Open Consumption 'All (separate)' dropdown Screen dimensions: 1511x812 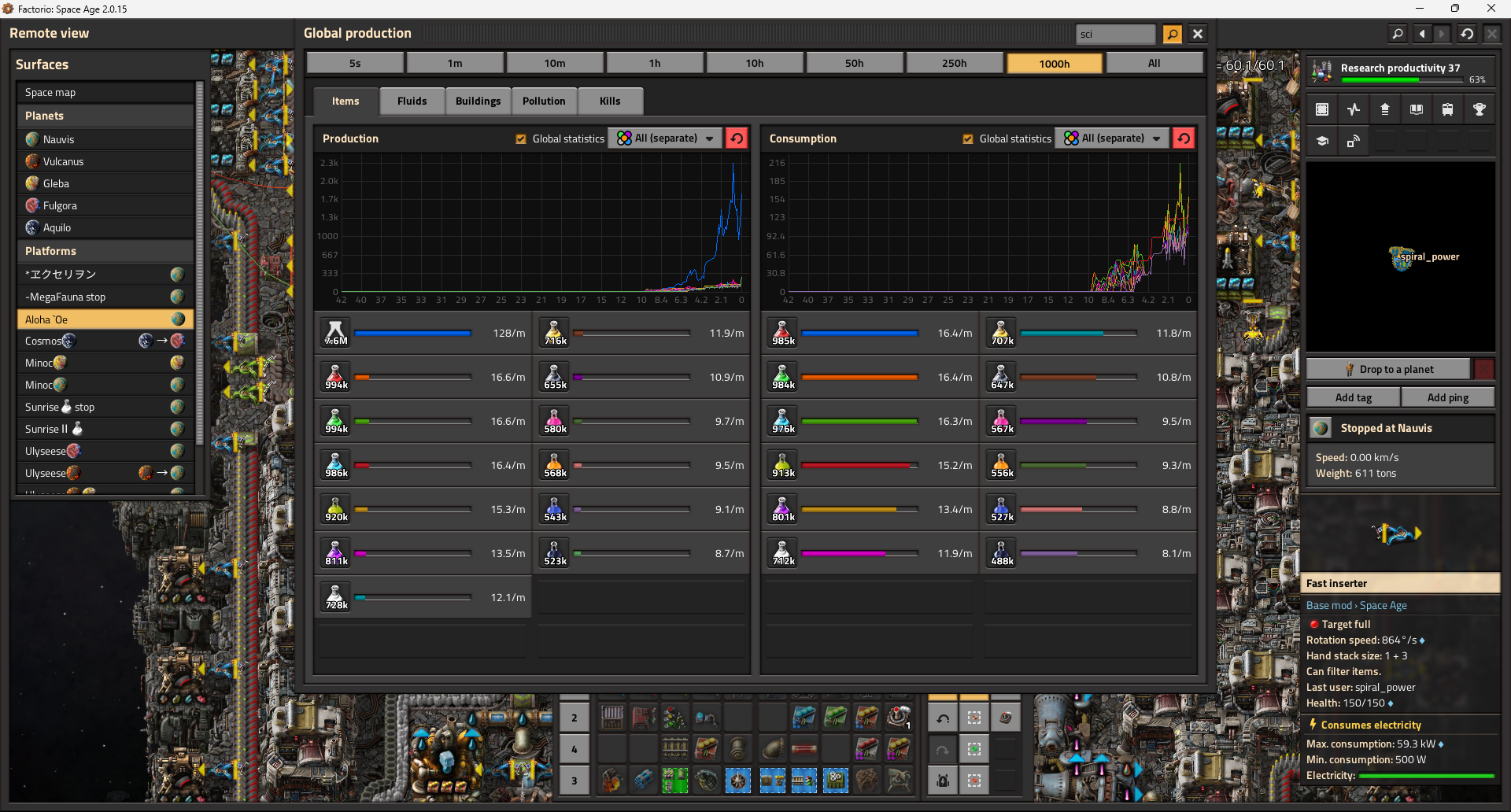point(1112,138)
